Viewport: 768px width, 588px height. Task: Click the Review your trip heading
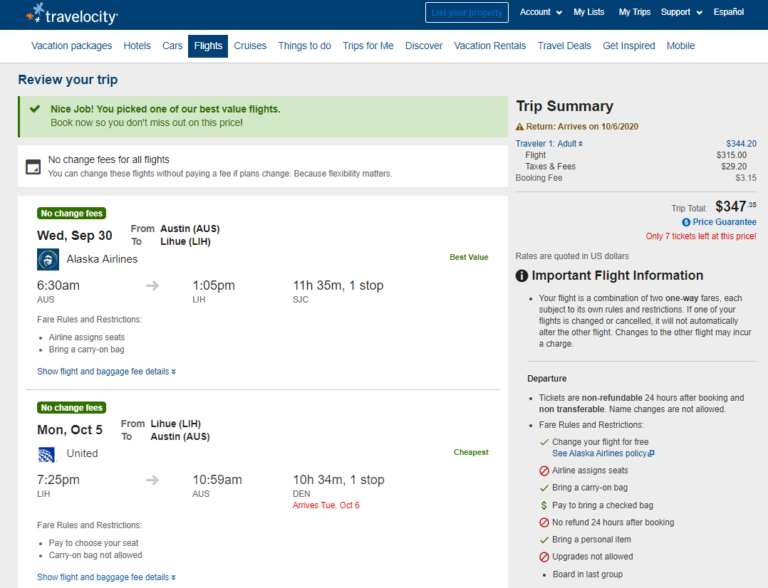point(68,79)
